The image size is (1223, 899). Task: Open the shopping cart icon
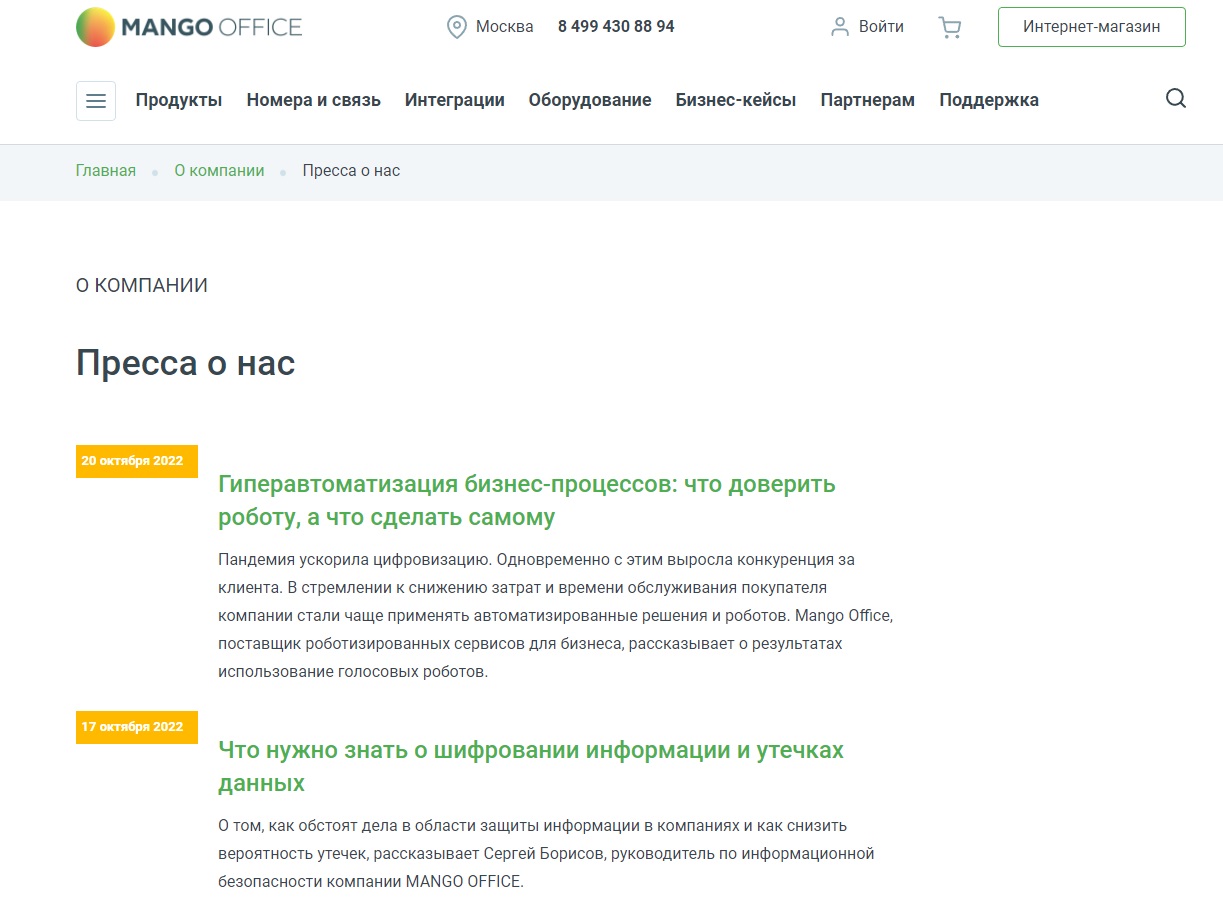[949, 27]
